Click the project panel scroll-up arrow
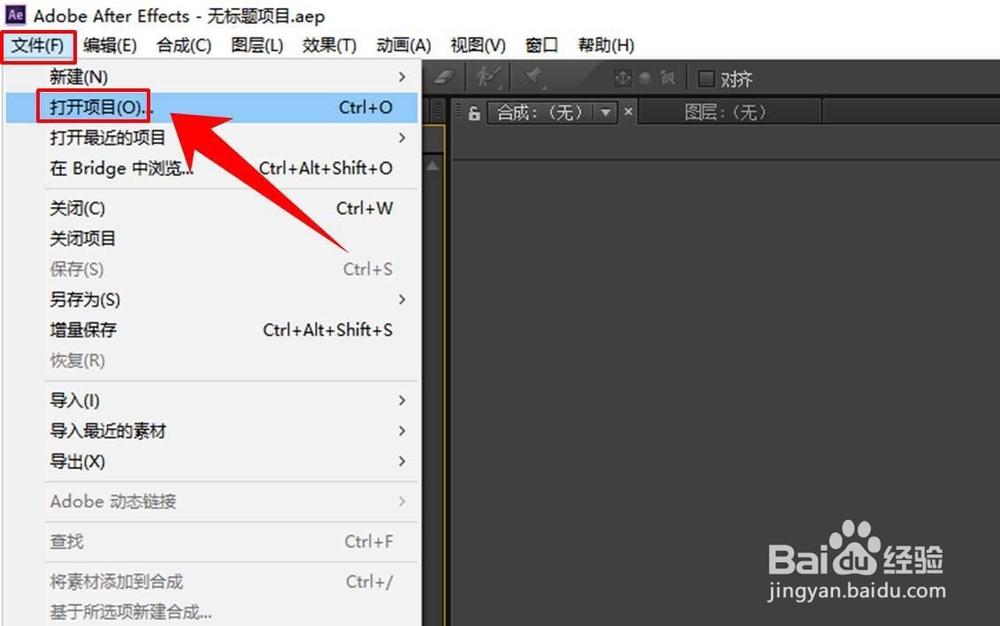 click(432, 166)
